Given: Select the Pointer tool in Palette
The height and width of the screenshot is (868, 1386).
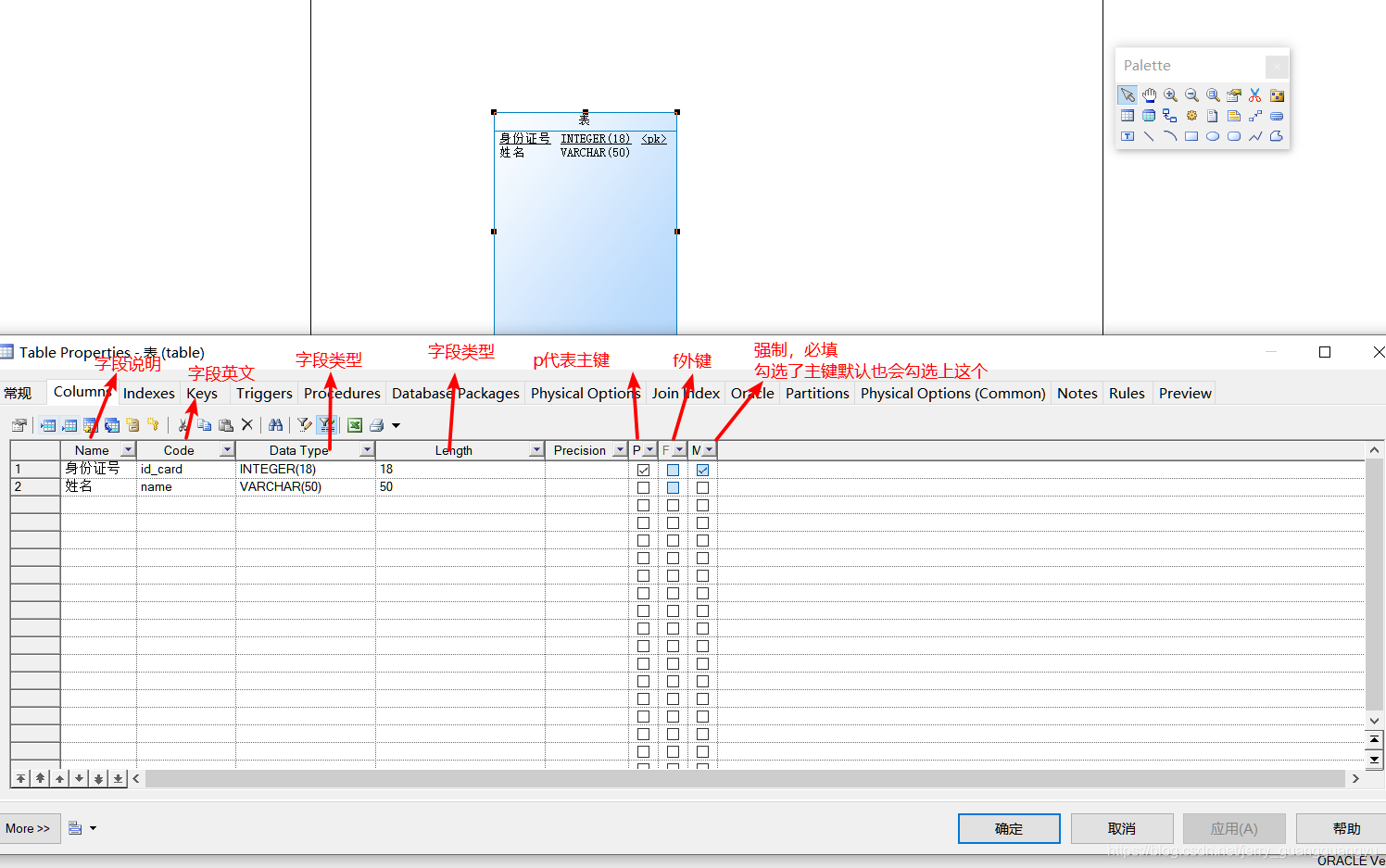Looking at the screenshot, I should (x=1128, y=94).
